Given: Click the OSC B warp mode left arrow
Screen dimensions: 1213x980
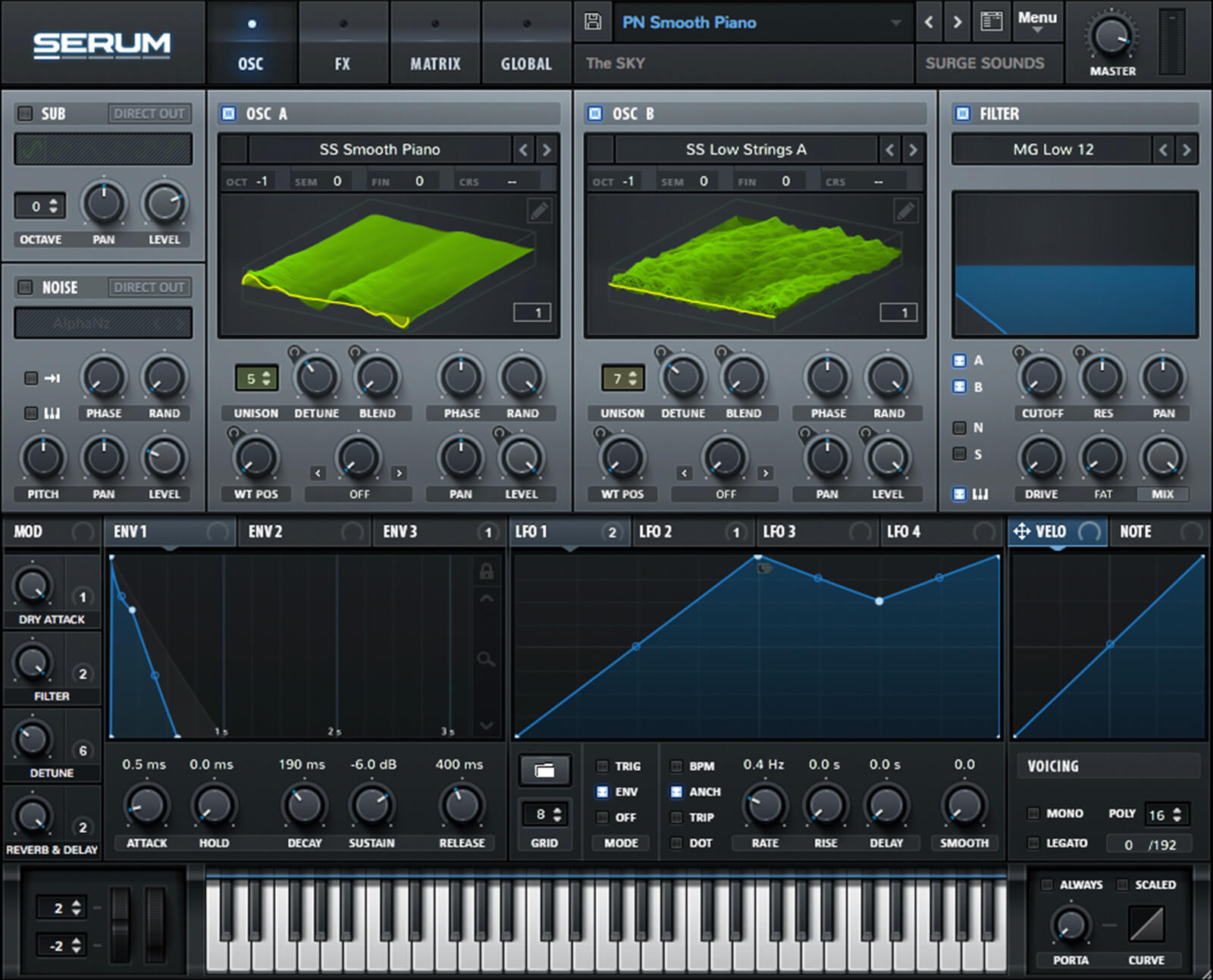Looking at the screenshot, I should point(685,473).
